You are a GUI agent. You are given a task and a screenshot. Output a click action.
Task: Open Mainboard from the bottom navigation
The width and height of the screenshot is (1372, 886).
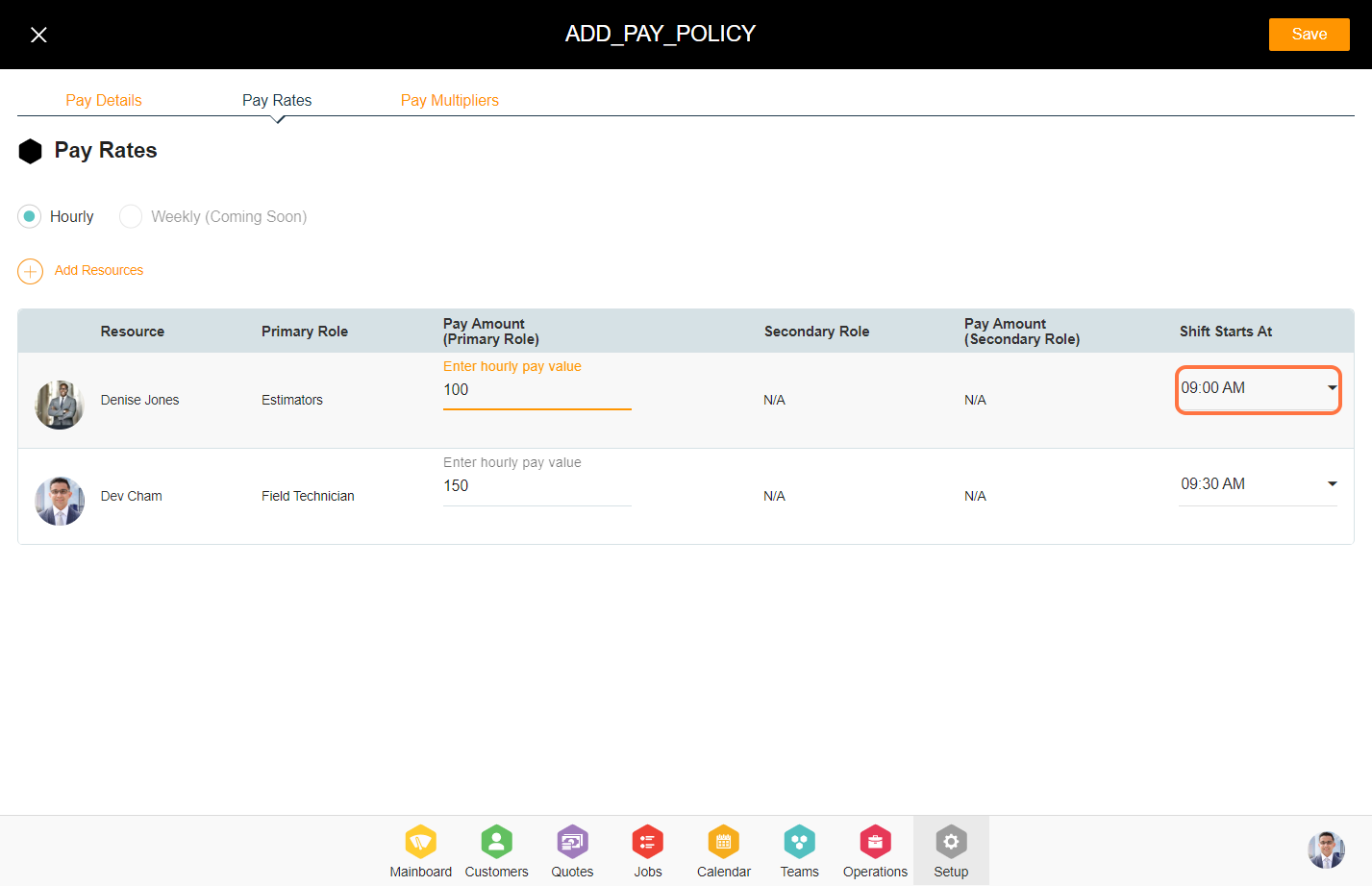pos(420,850)
